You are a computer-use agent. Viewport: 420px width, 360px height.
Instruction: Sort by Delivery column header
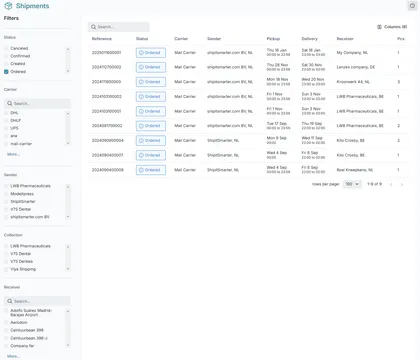pyautogui.click(x=310, y=39)
